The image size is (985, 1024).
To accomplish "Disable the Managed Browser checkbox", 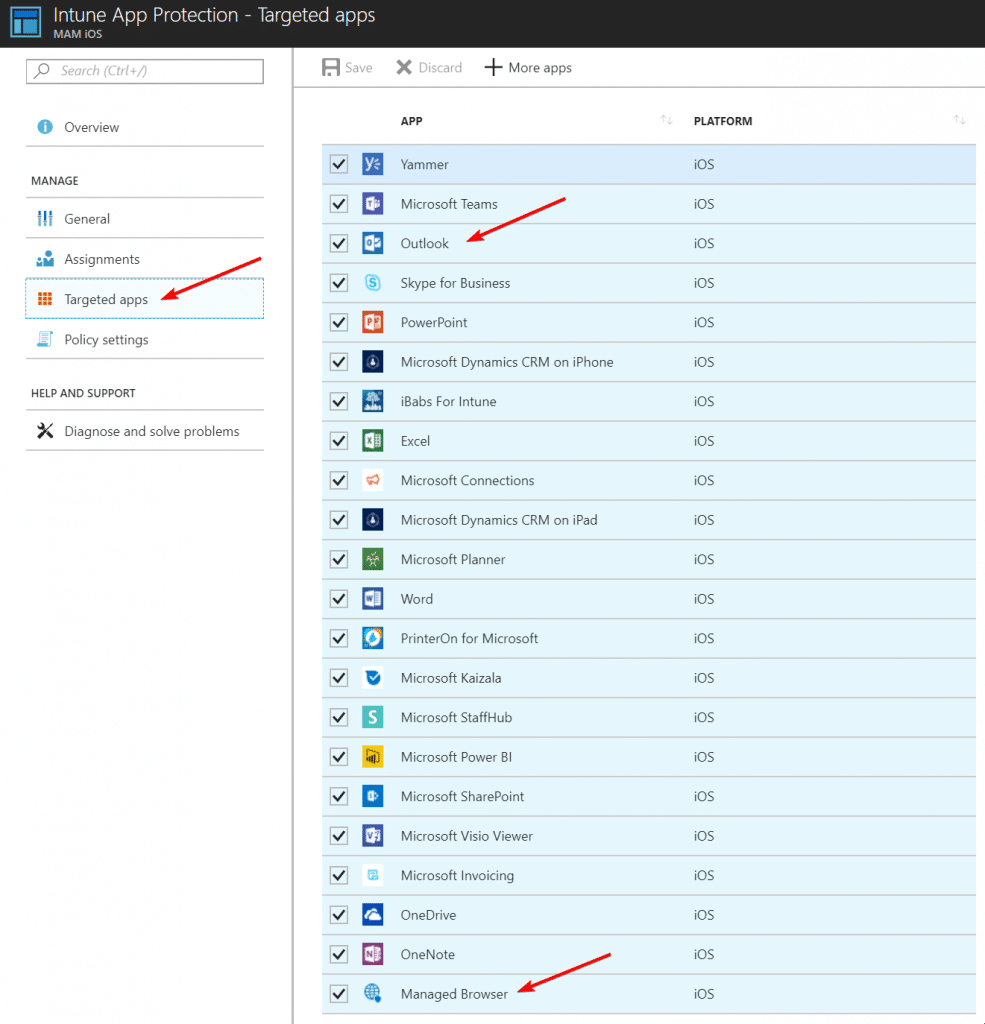I will click(x=338, y=994).
